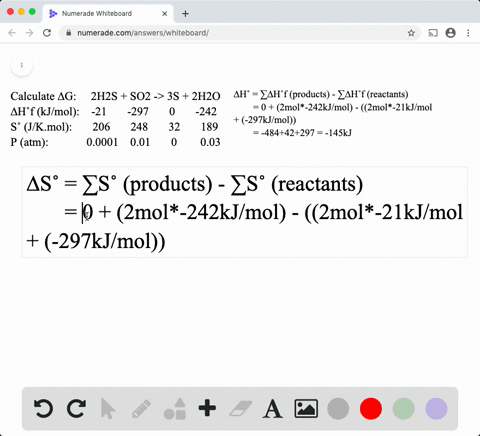Click the 'P (atm):' row label
480x436 pixels.
click(x=29, y=142)
